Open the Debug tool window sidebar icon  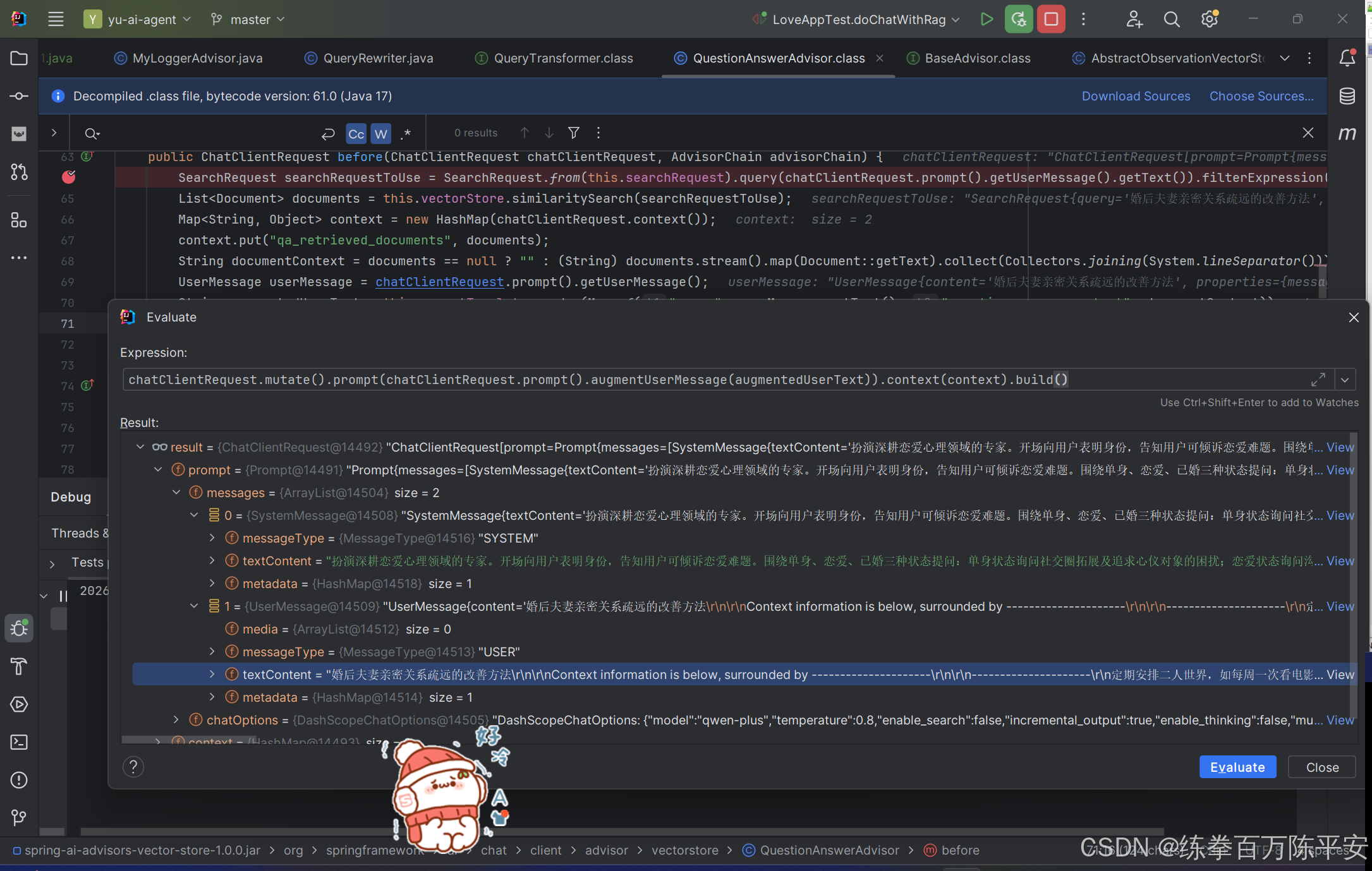(19, 628)
